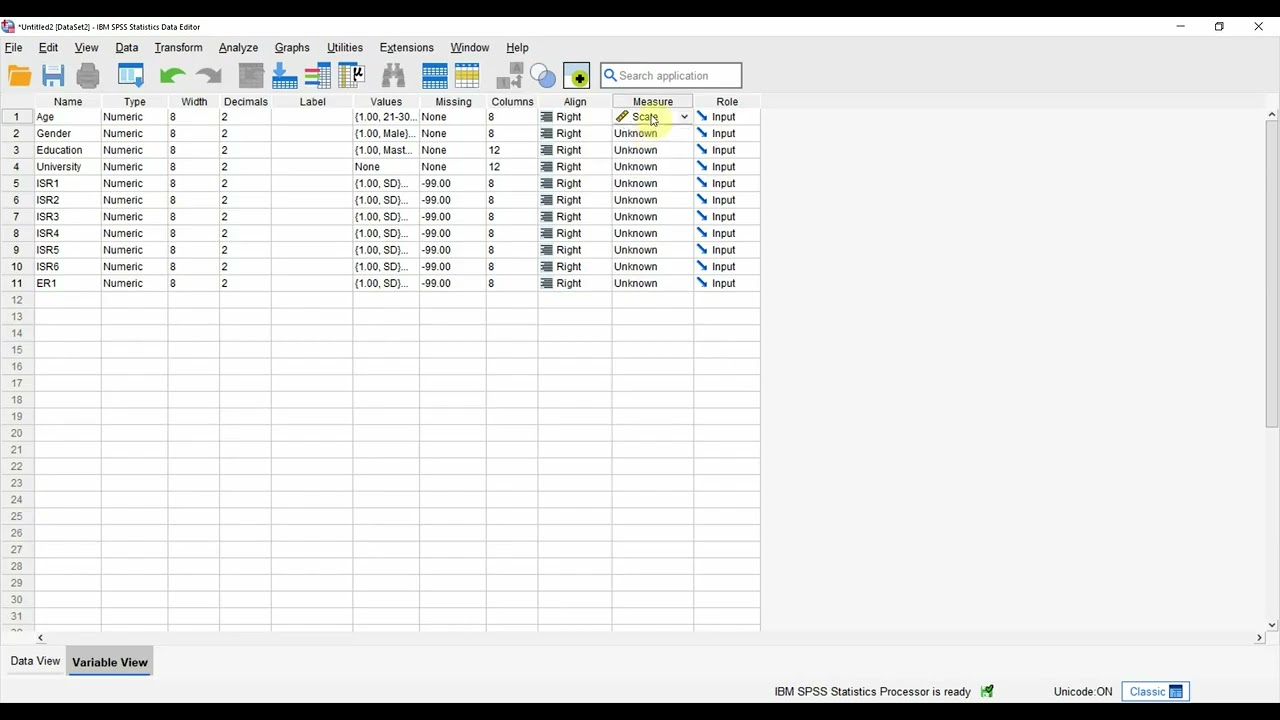Open the Data menu
This screenshot has width=1280, height=720.
127,48
